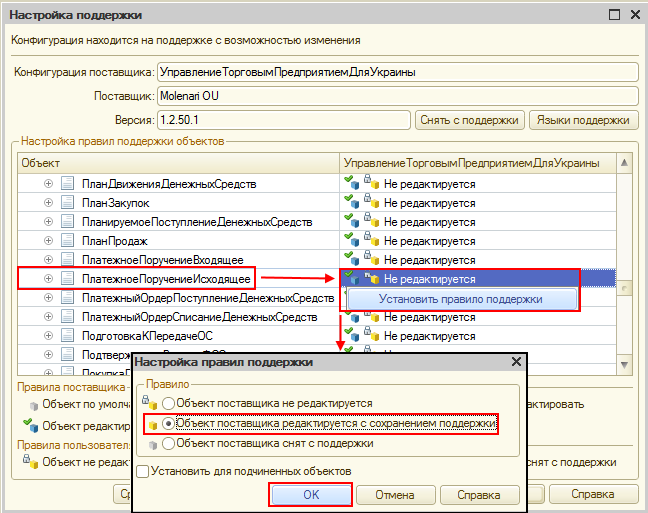Click gray cube icon of снят с поддержки rule
648x513 pixels.
(153, 445)
